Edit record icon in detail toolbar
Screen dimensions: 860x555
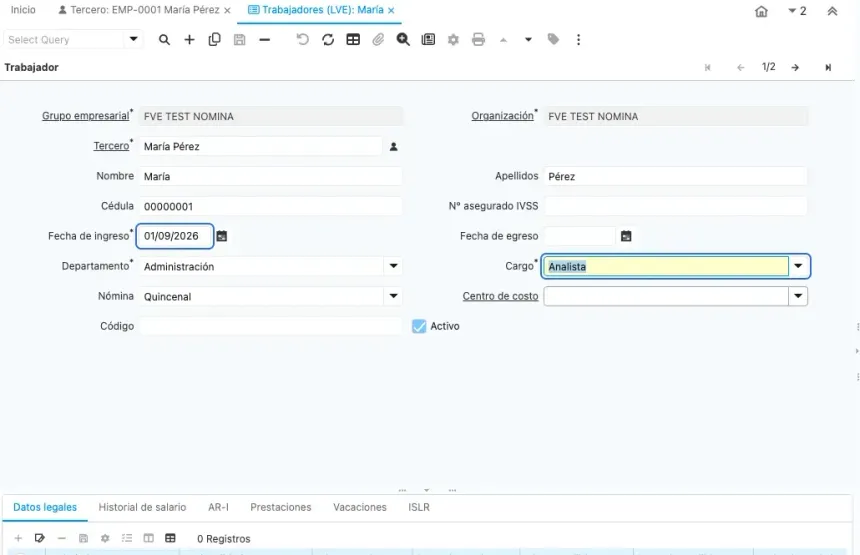39,538
